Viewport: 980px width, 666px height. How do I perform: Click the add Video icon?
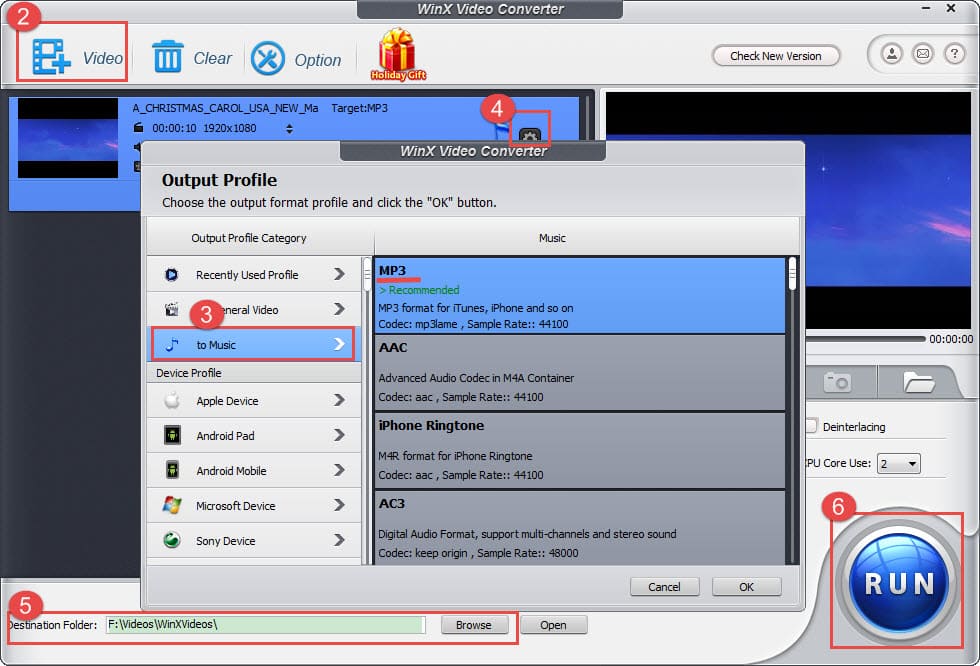point(50,57)
